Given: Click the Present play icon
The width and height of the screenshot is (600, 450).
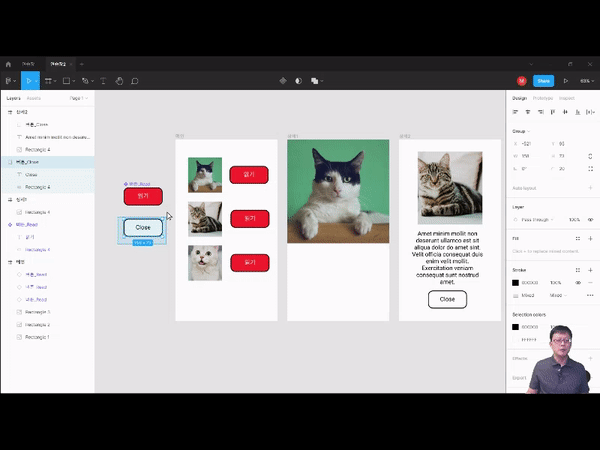Looking at the screenshot, I should pyautogui.click(x=566, y=81).
